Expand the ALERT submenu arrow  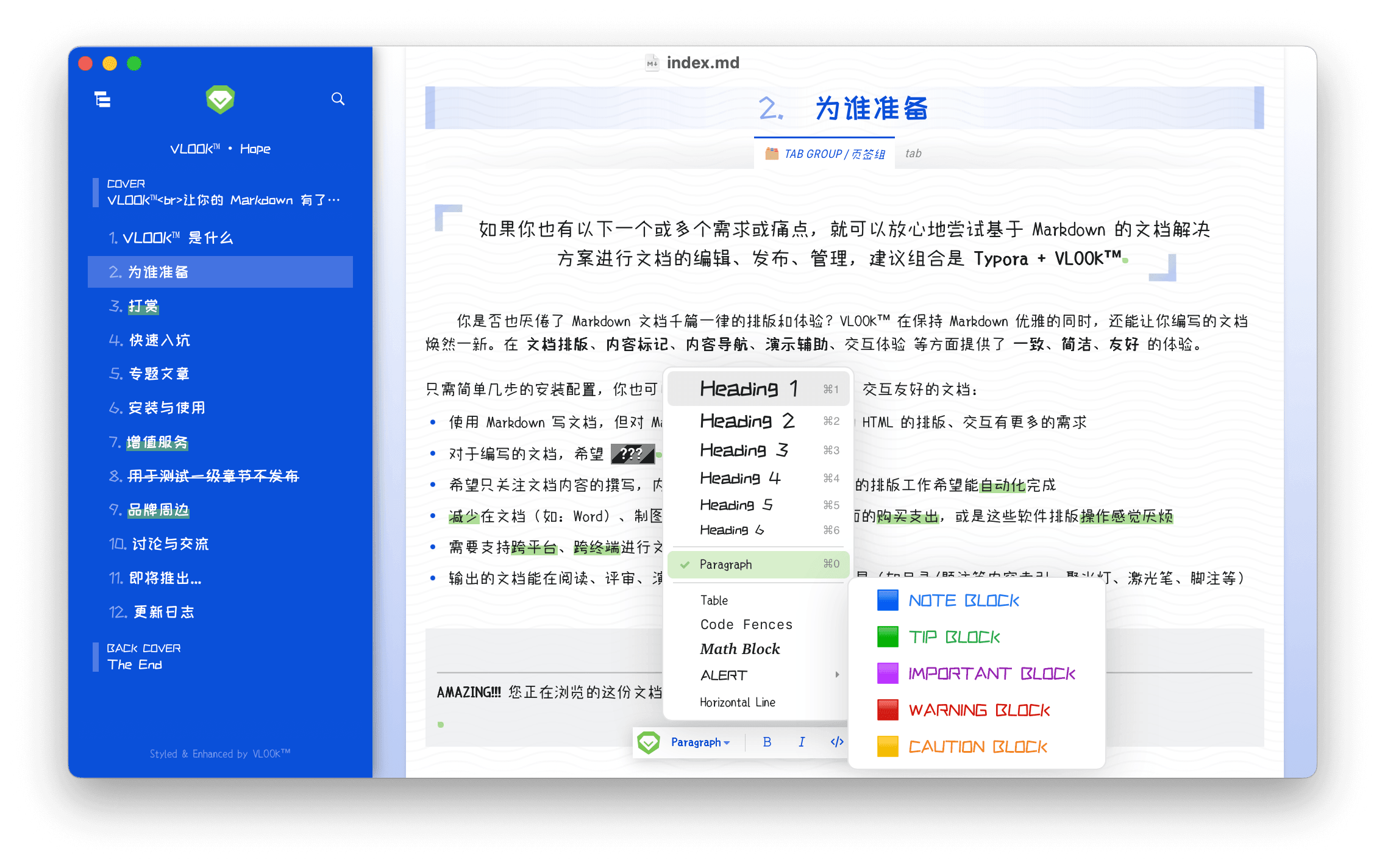pos(838,675)
